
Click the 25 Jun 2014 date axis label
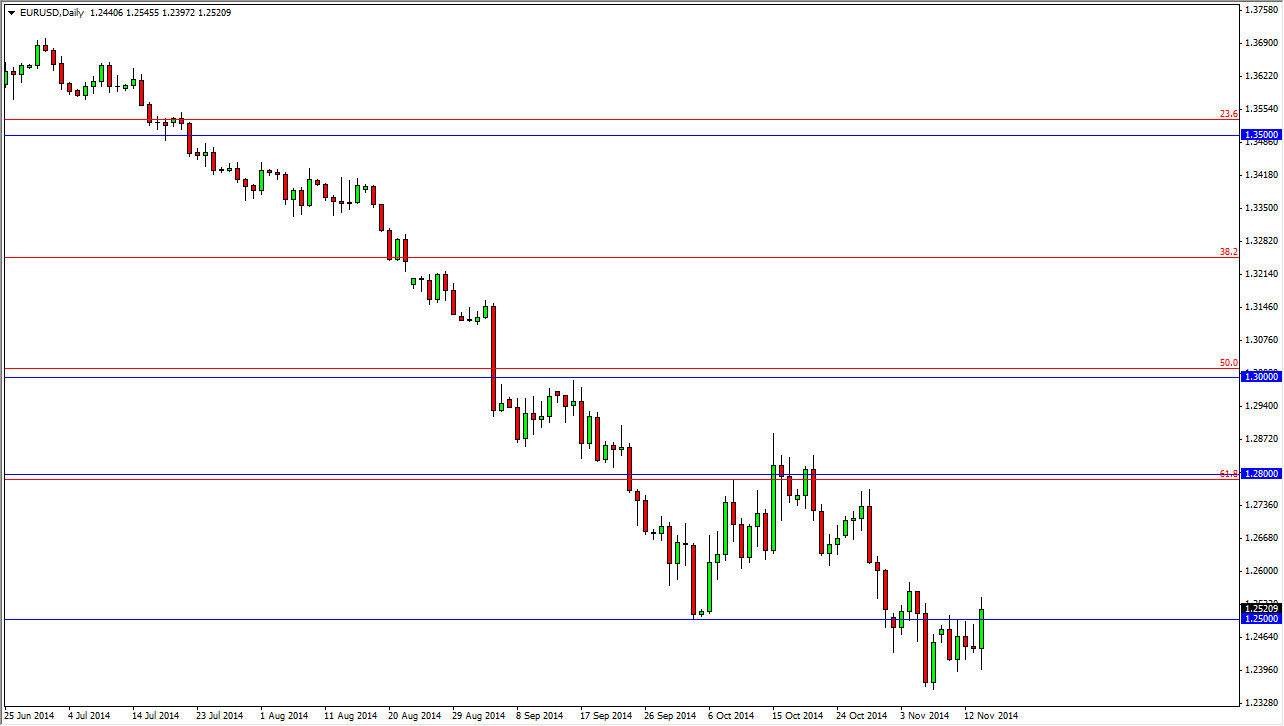coord(30,716)
